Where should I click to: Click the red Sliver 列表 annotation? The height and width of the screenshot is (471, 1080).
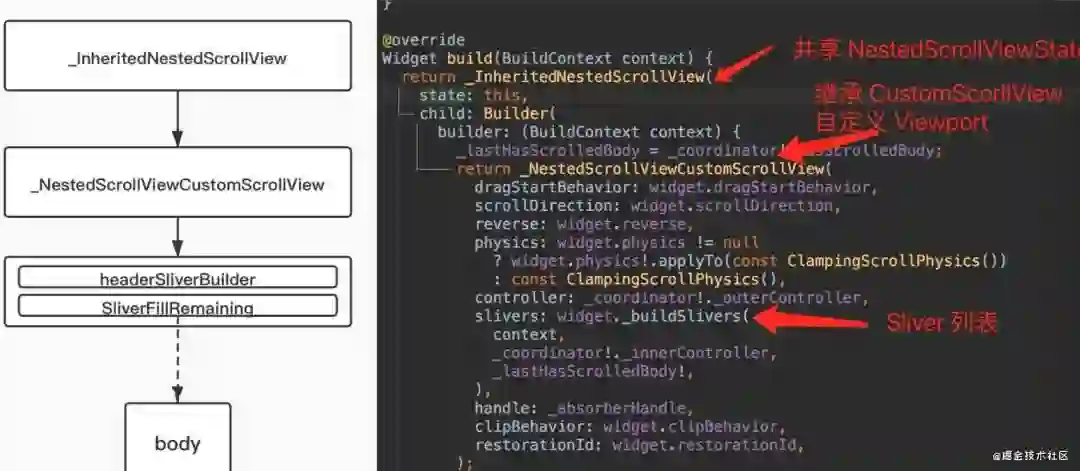pos(942,322)
